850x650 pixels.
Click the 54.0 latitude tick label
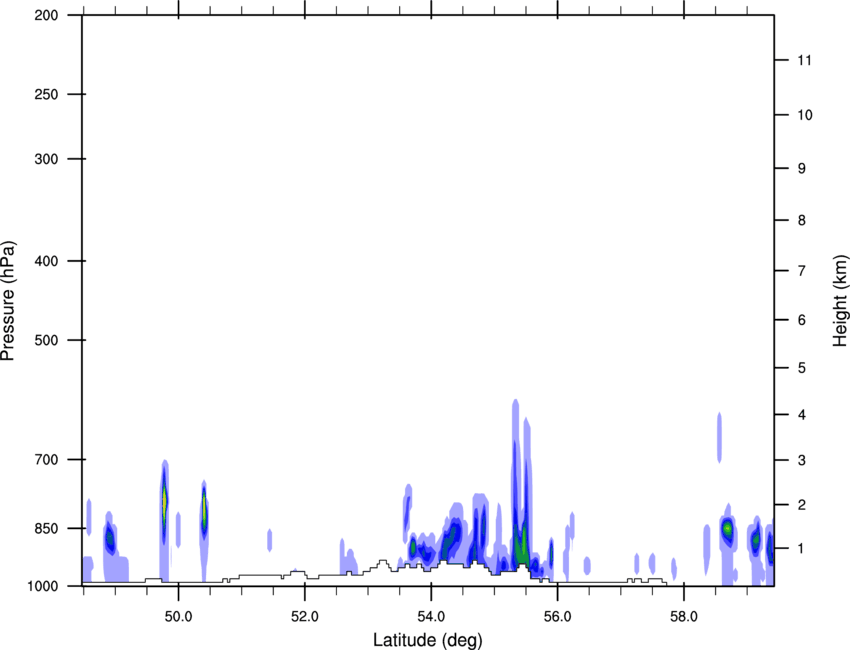coord(431,617)
